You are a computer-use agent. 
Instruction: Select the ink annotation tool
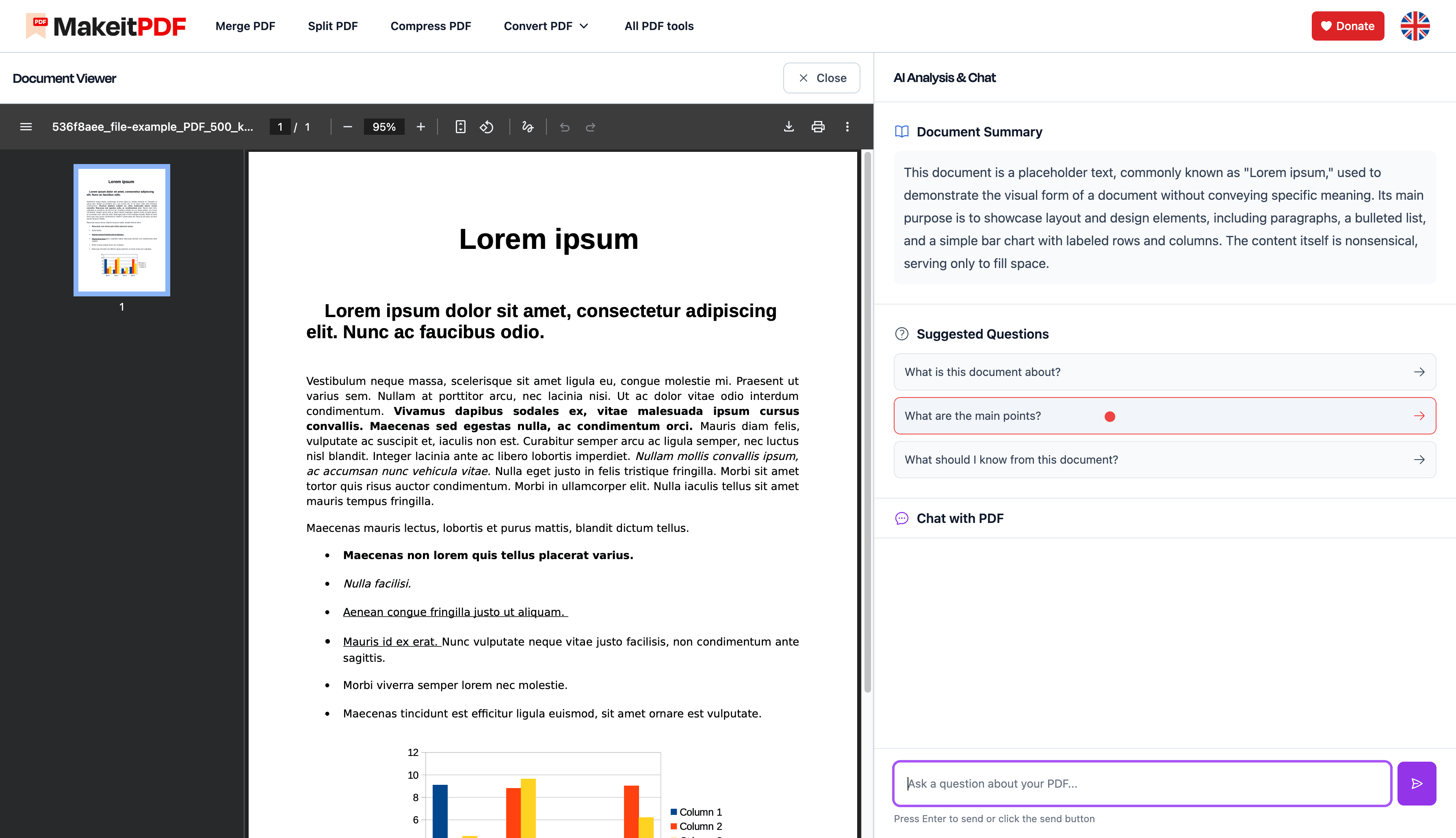tap(527, 127)
